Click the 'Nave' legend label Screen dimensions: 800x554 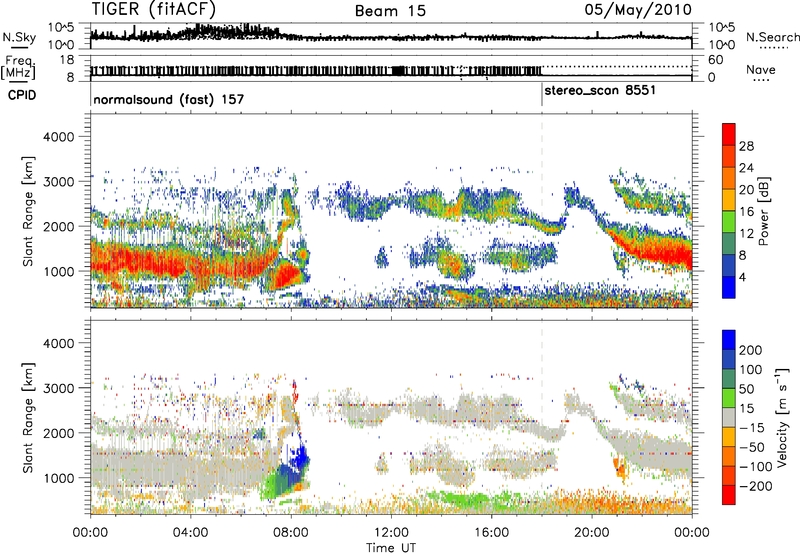pos(761,69)
